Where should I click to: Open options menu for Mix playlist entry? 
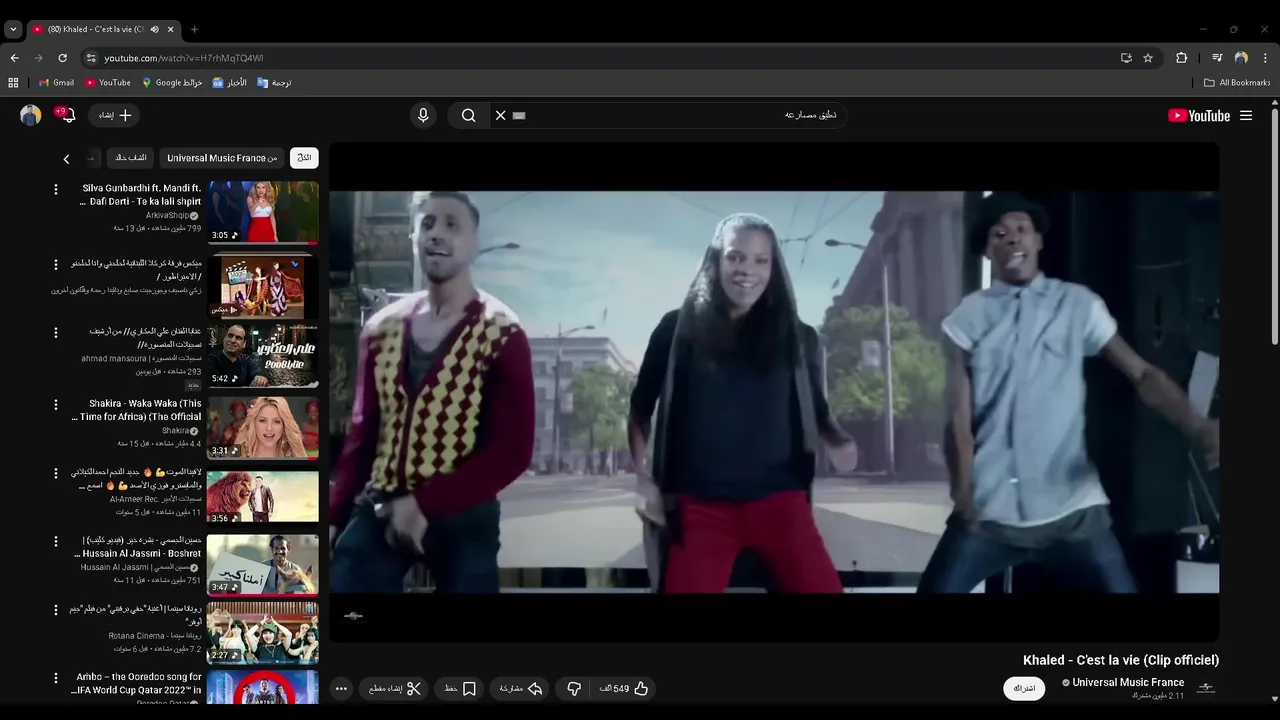(56, 264)
